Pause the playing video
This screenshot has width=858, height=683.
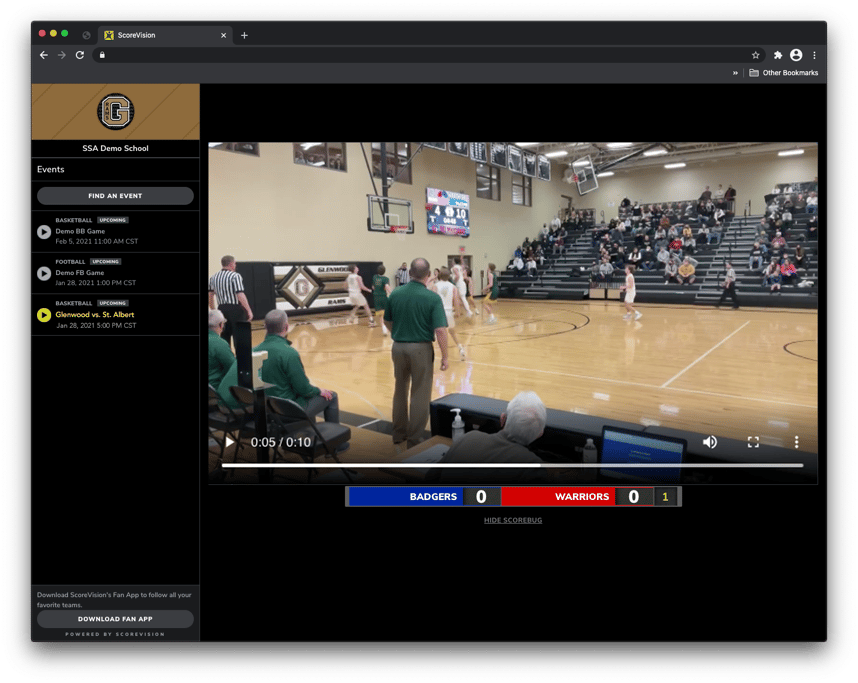(228, 440)
